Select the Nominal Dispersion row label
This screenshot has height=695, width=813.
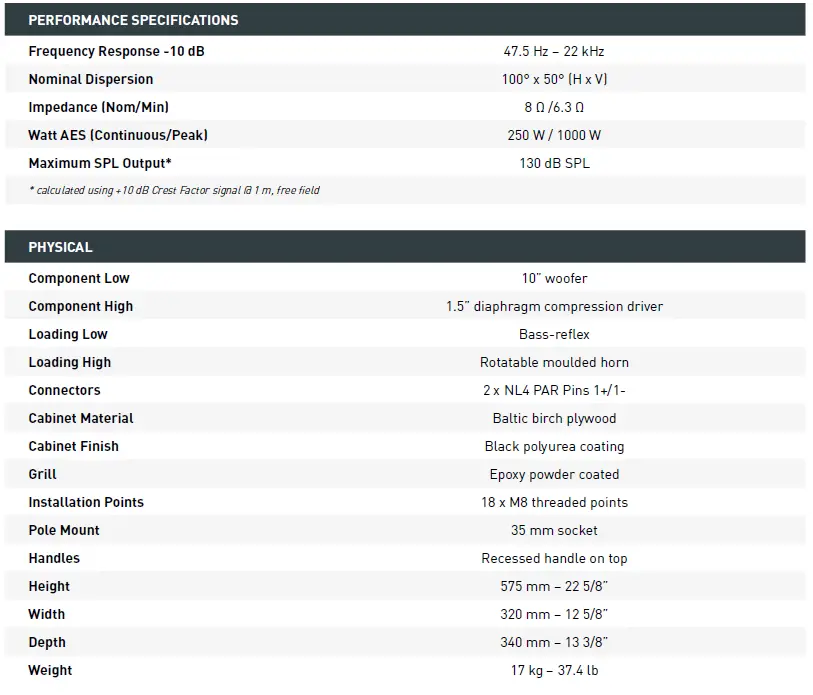click(91, 79)
